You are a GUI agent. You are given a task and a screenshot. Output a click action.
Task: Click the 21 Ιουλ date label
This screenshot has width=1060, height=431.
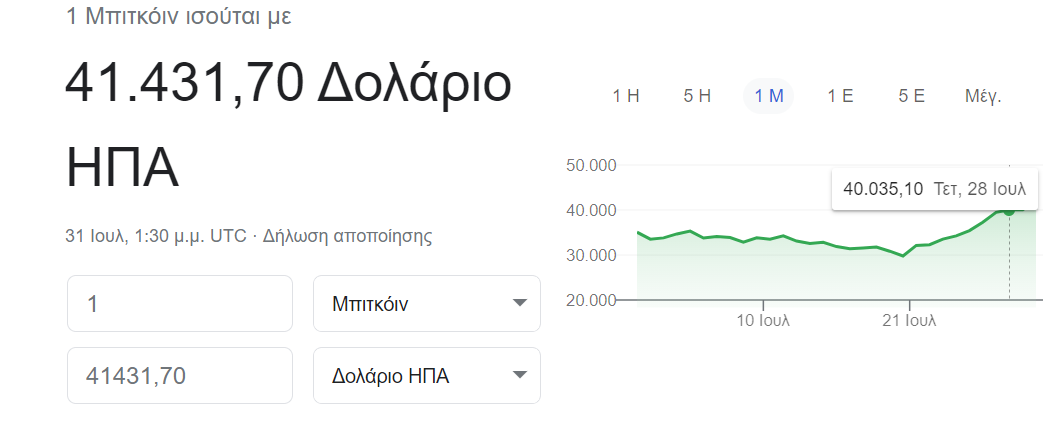[909, 320]
